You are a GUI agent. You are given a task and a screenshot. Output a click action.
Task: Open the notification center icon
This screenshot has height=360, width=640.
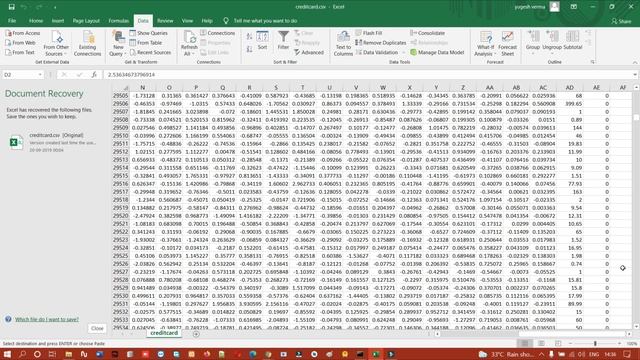pos(627,354)
